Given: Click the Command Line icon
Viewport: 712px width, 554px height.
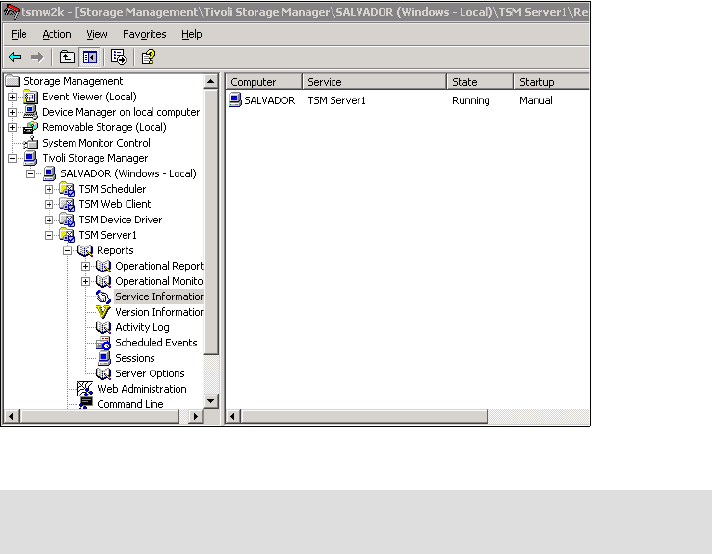Looking at the screenshot, I should [x=85, y=403].
